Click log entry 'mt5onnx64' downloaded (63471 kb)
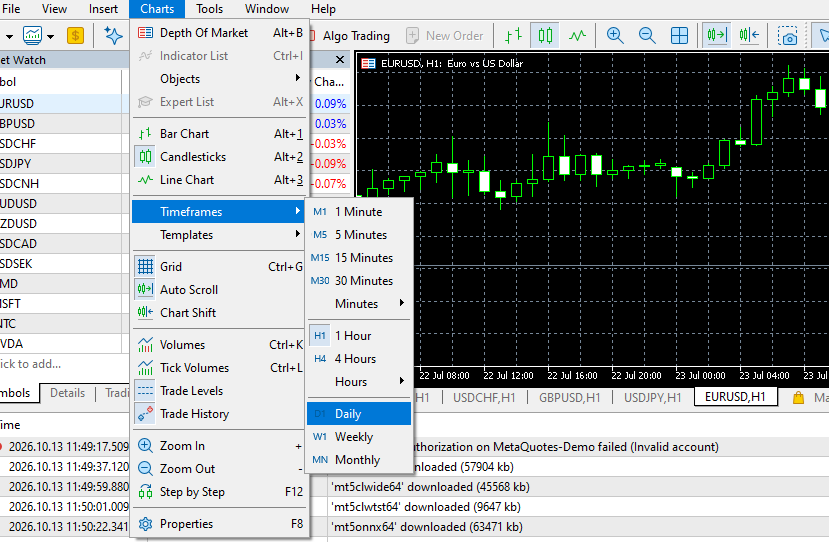Viewport: 829px width, 542px height. click(x=427, y=527)
